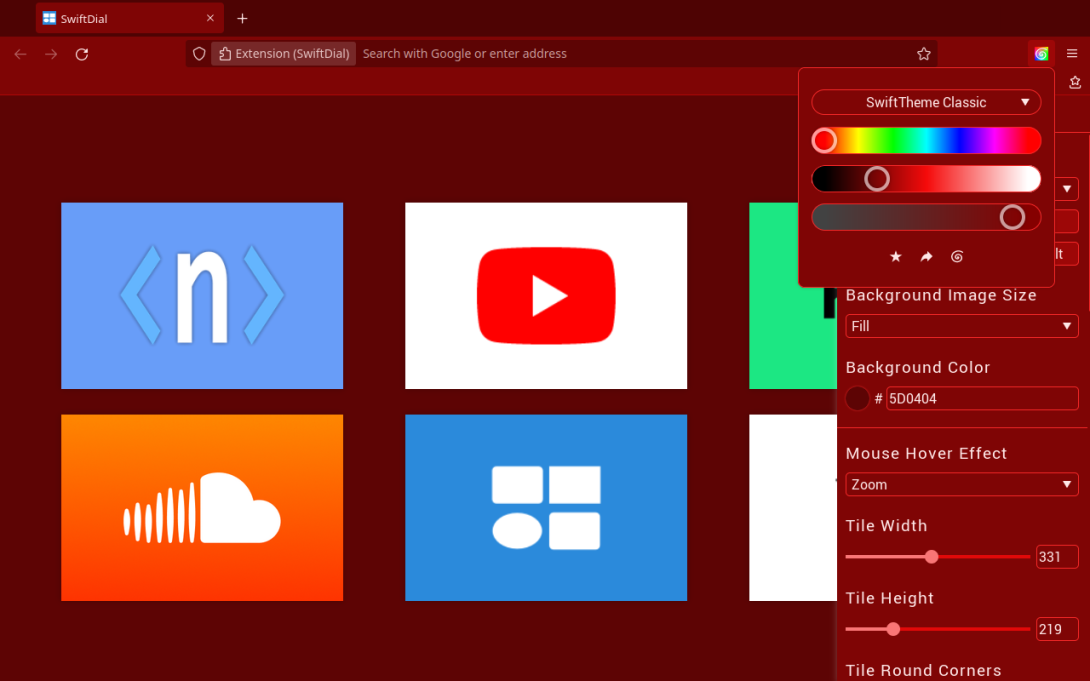The width and height of the screenshot is (1090, 681).
Task: Adjust the gray-to-red brightness slider
Action: tap(926, 217)
